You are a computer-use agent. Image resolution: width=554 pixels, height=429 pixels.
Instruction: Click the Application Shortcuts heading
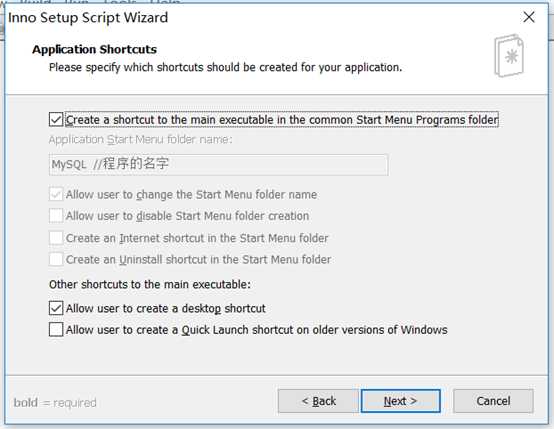pyautogui.click(x=94, y=49)
